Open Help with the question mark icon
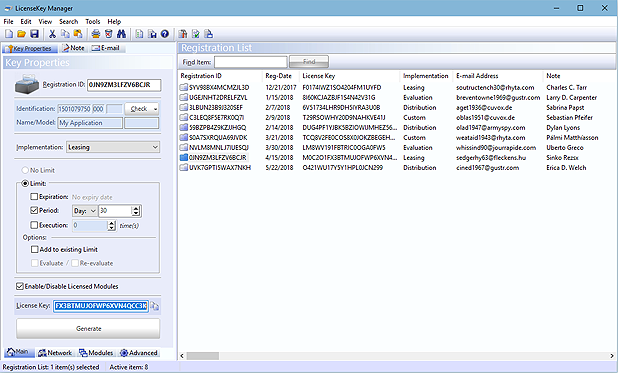 165,34
